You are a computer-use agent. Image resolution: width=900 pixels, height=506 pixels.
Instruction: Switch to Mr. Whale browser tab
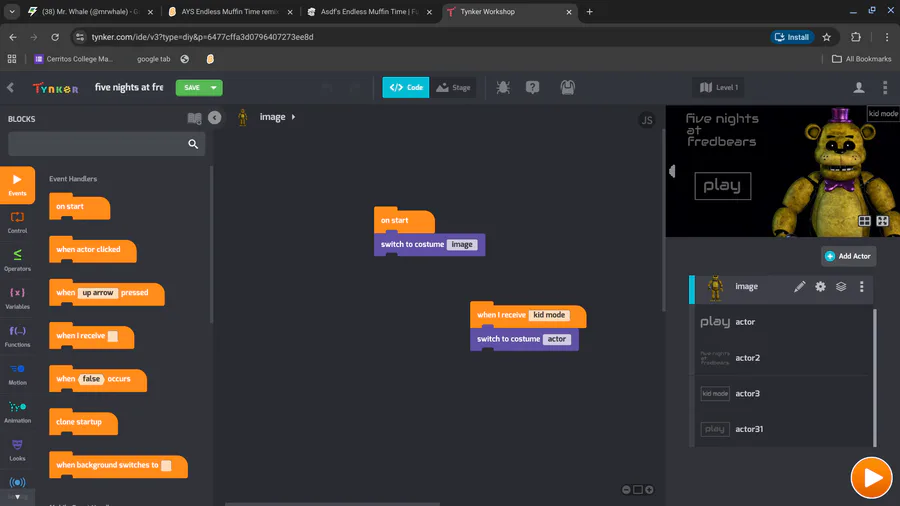(91, 11)
